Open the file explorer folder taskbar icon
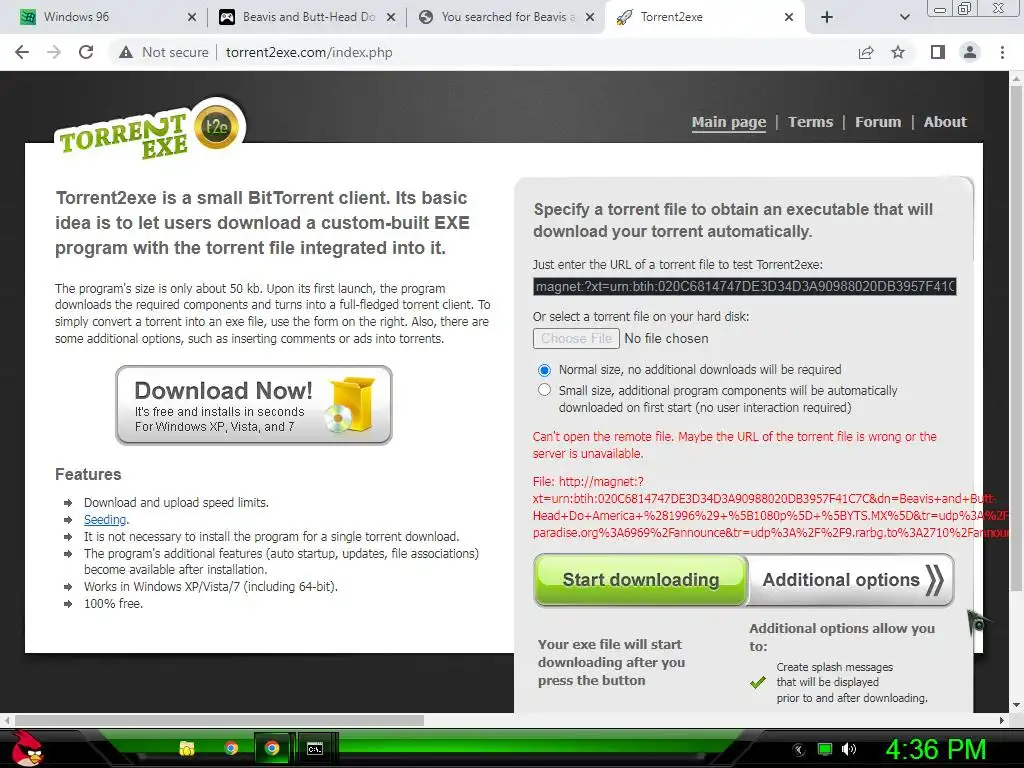 tap(187, 748)
